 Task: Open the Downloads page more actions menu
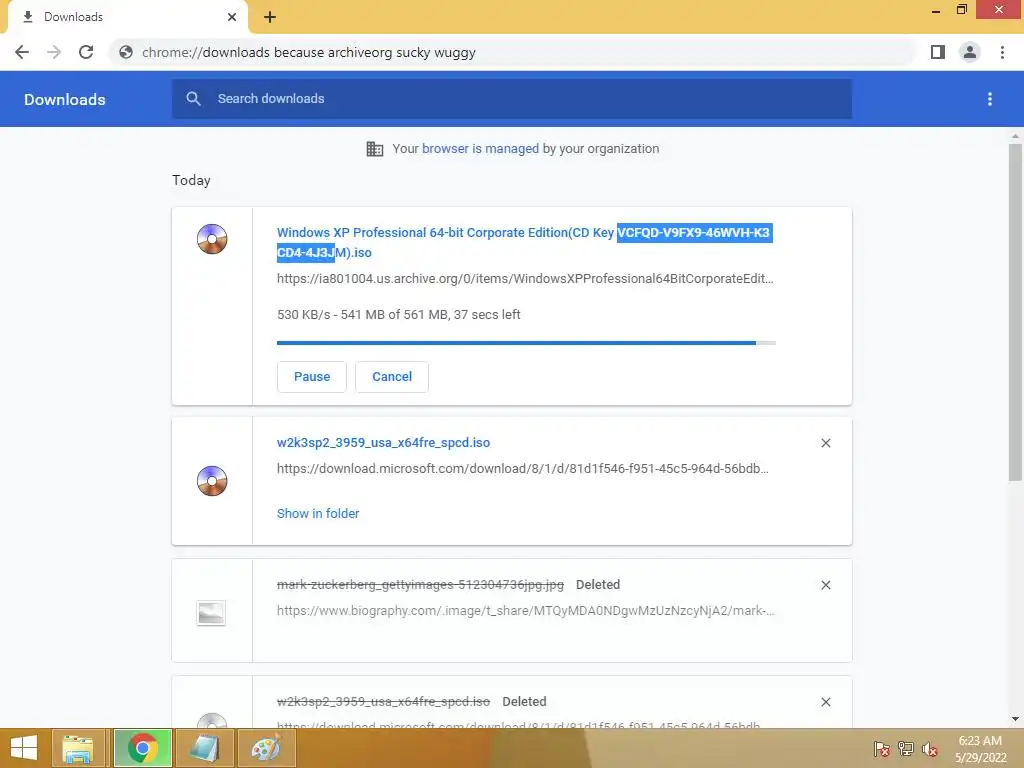pos(990,99)
